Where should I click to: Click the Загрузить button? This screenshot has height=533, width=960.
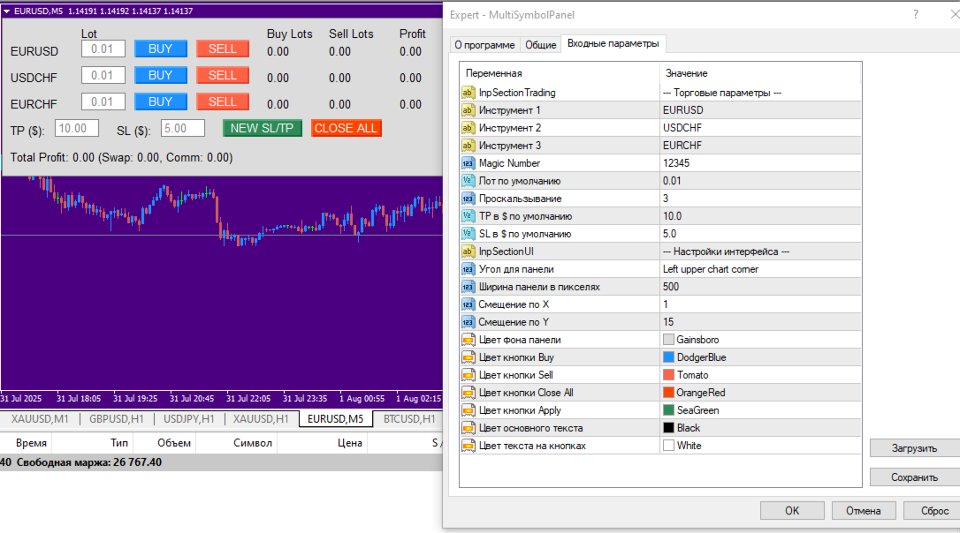click(914, 448)
